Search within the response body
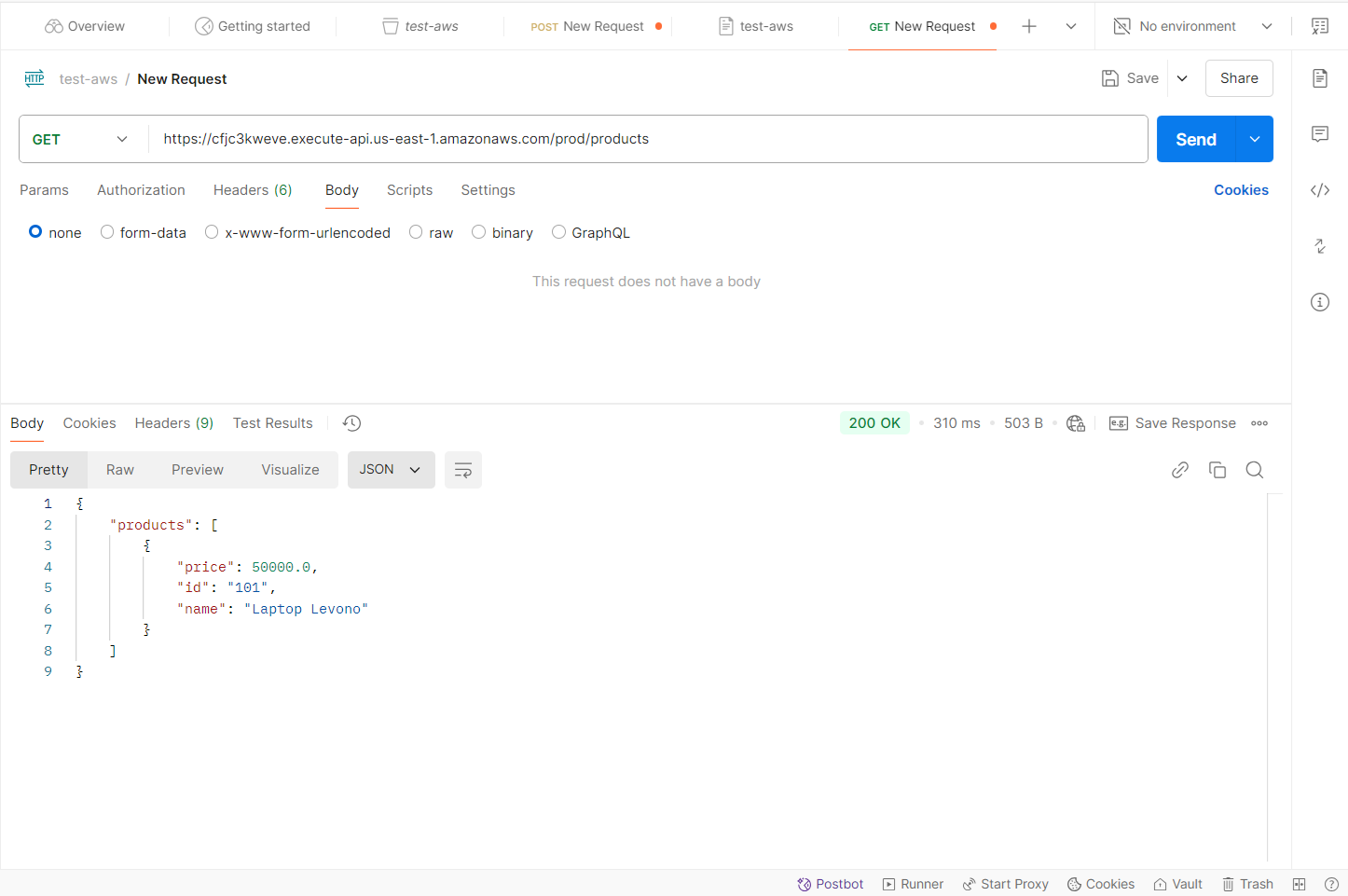 click(1255, 470)
